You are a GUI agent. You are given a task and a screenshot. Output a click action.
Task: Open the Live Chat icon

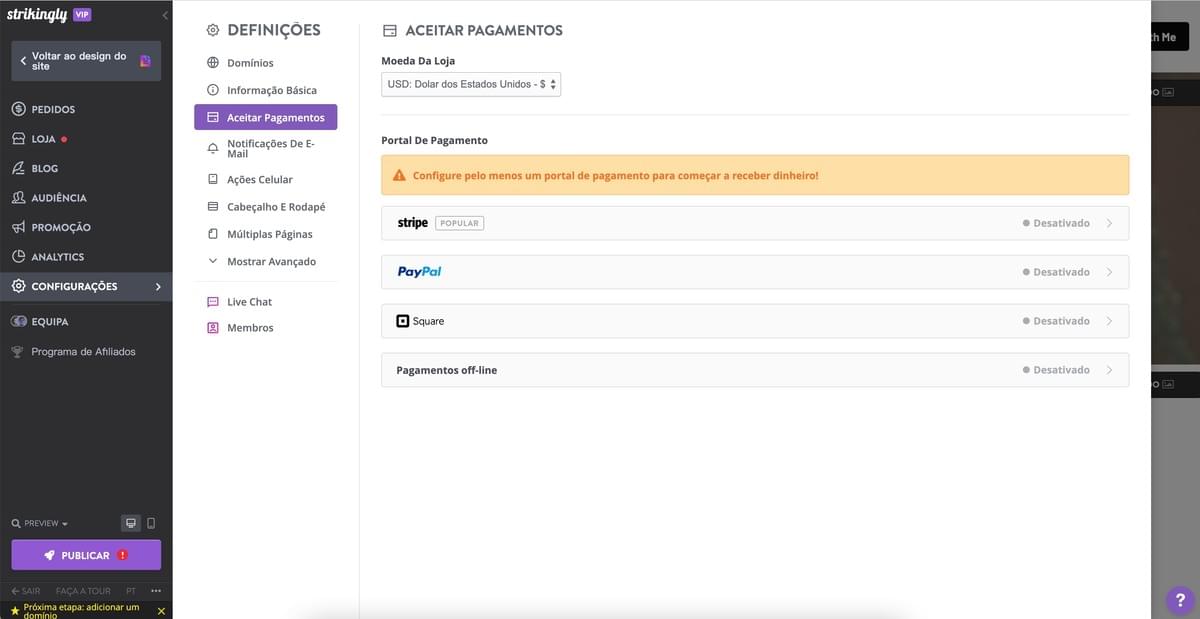coord(212,301)
